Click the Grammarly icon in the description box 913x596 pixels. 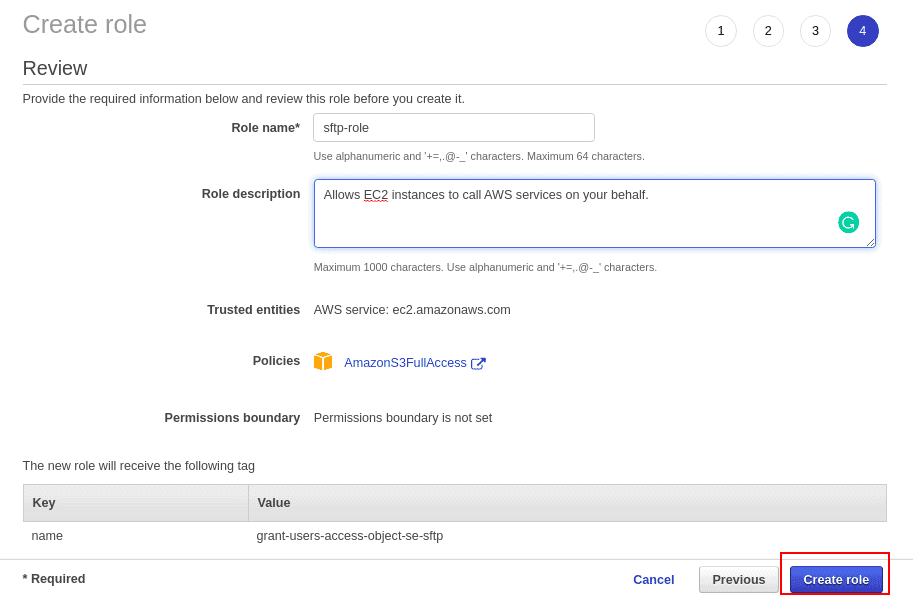[x=848, y=222]
